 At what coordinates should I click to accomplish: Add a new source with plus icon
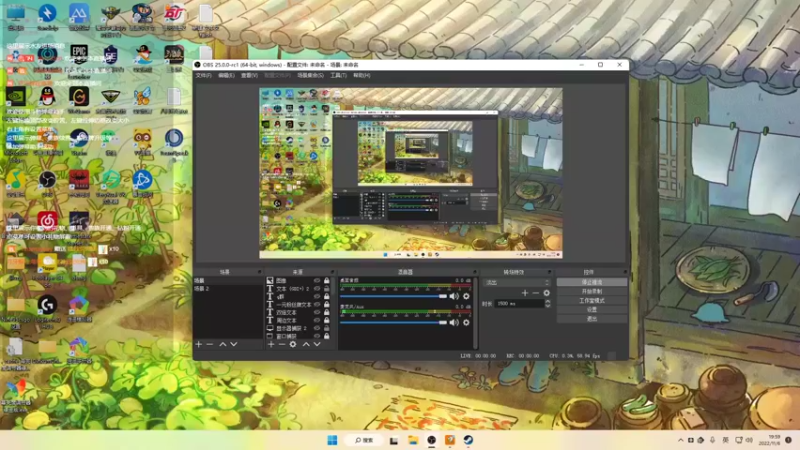271,344
